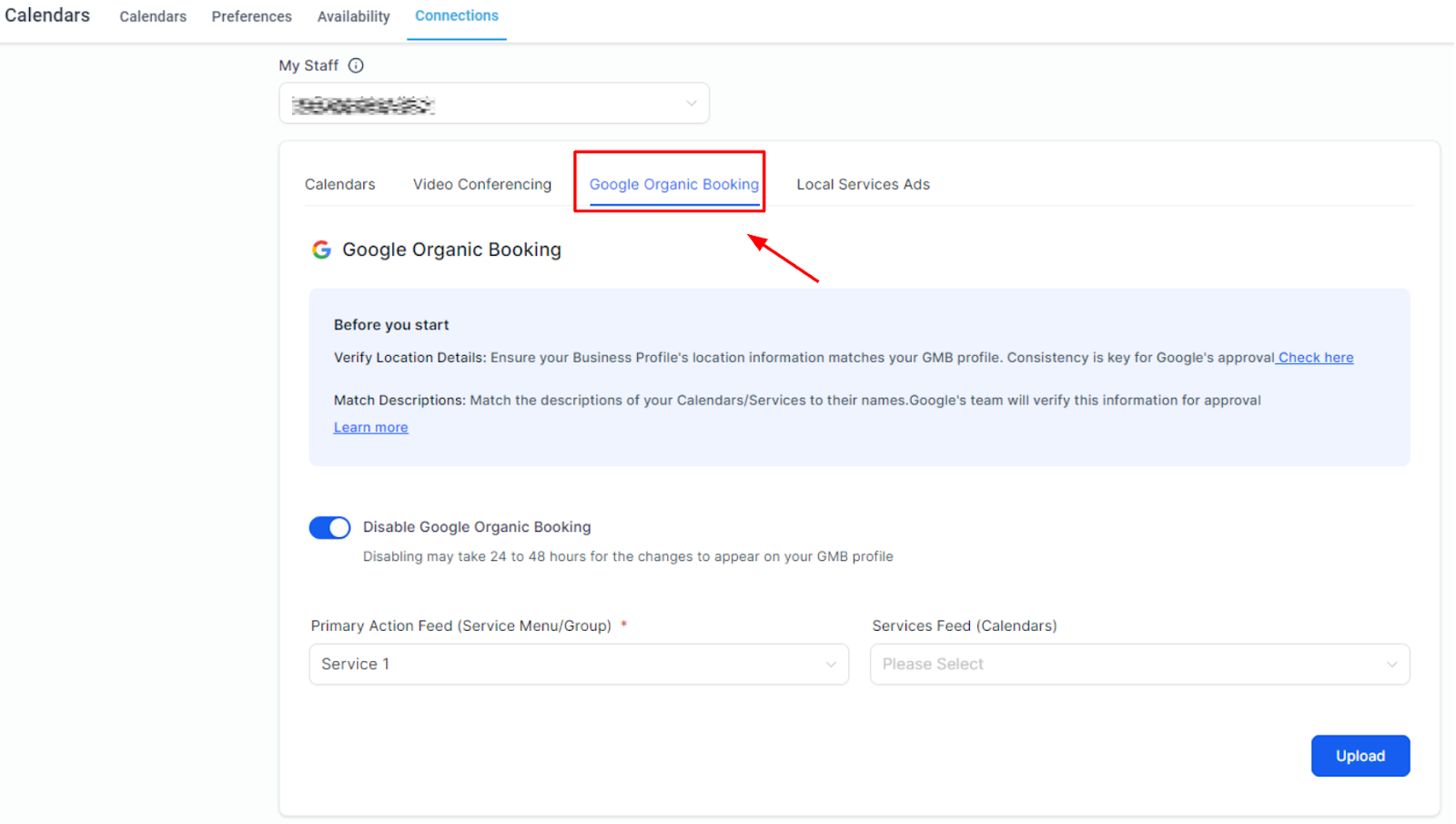The image size is (1456, 824).
Task: Click the My Staff label
Action: [x=308, y=66]
